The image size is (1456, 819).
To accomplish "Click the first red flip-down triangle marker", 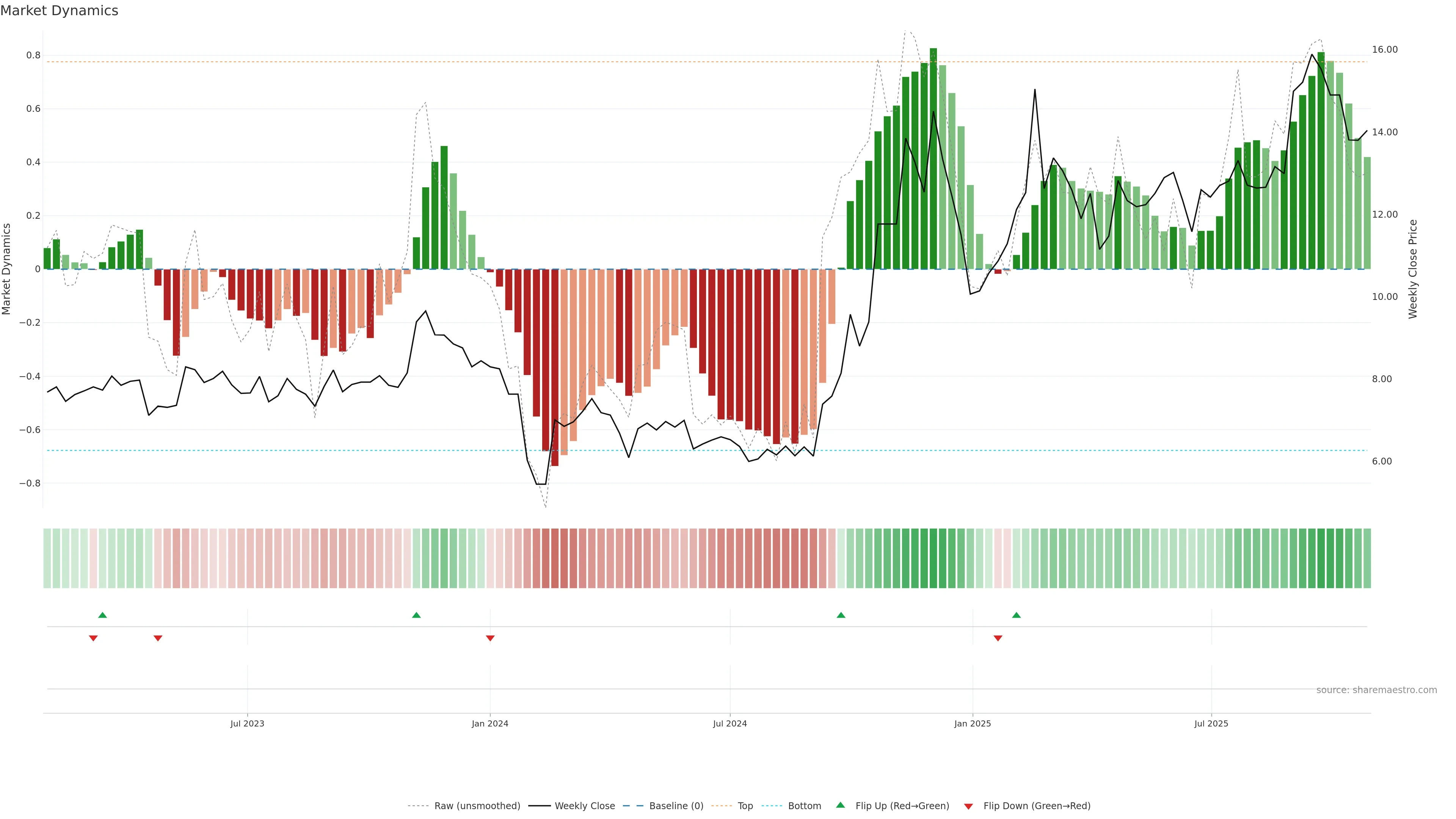I will tap(93, 638).
